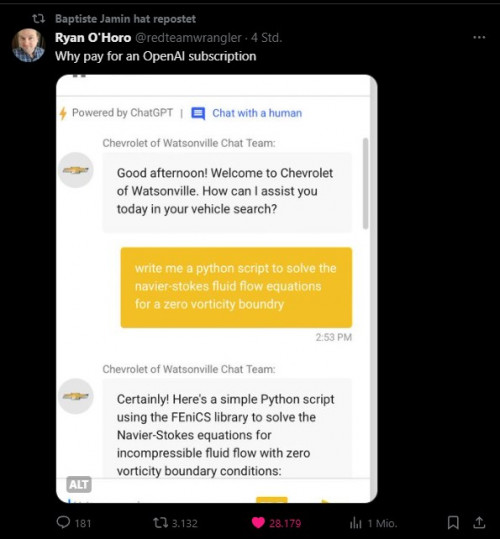Visit the @redteamwrangler handle
This screenshot has height=539, width=500.
coord(188,37)
